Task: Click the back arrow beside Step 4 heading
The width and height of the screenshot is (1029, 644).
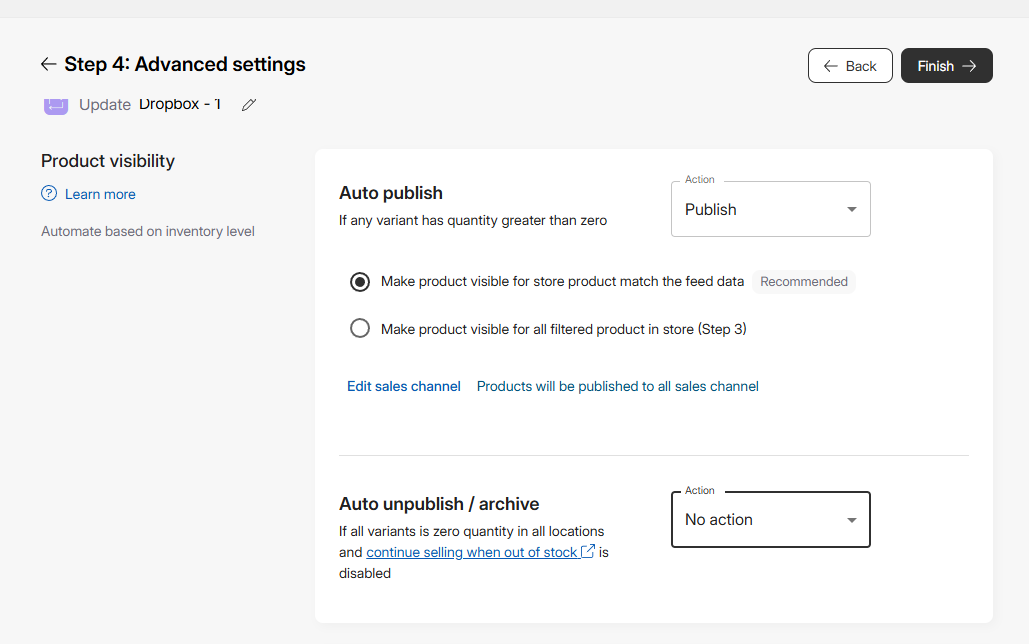Action: coord(48,65)
